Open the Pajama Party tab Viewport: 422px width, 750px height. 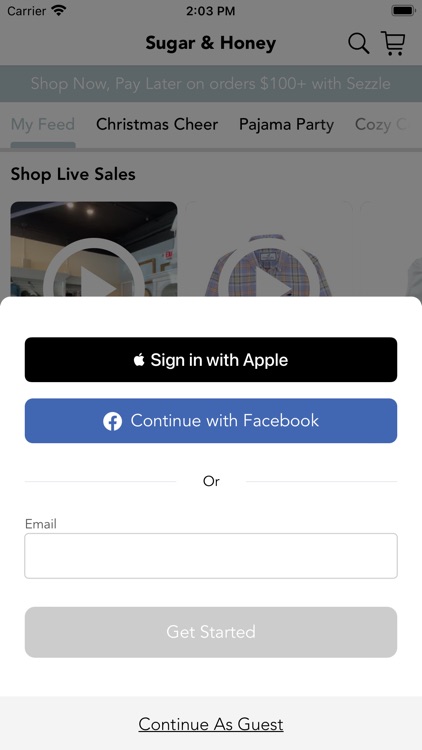(286, 124)
